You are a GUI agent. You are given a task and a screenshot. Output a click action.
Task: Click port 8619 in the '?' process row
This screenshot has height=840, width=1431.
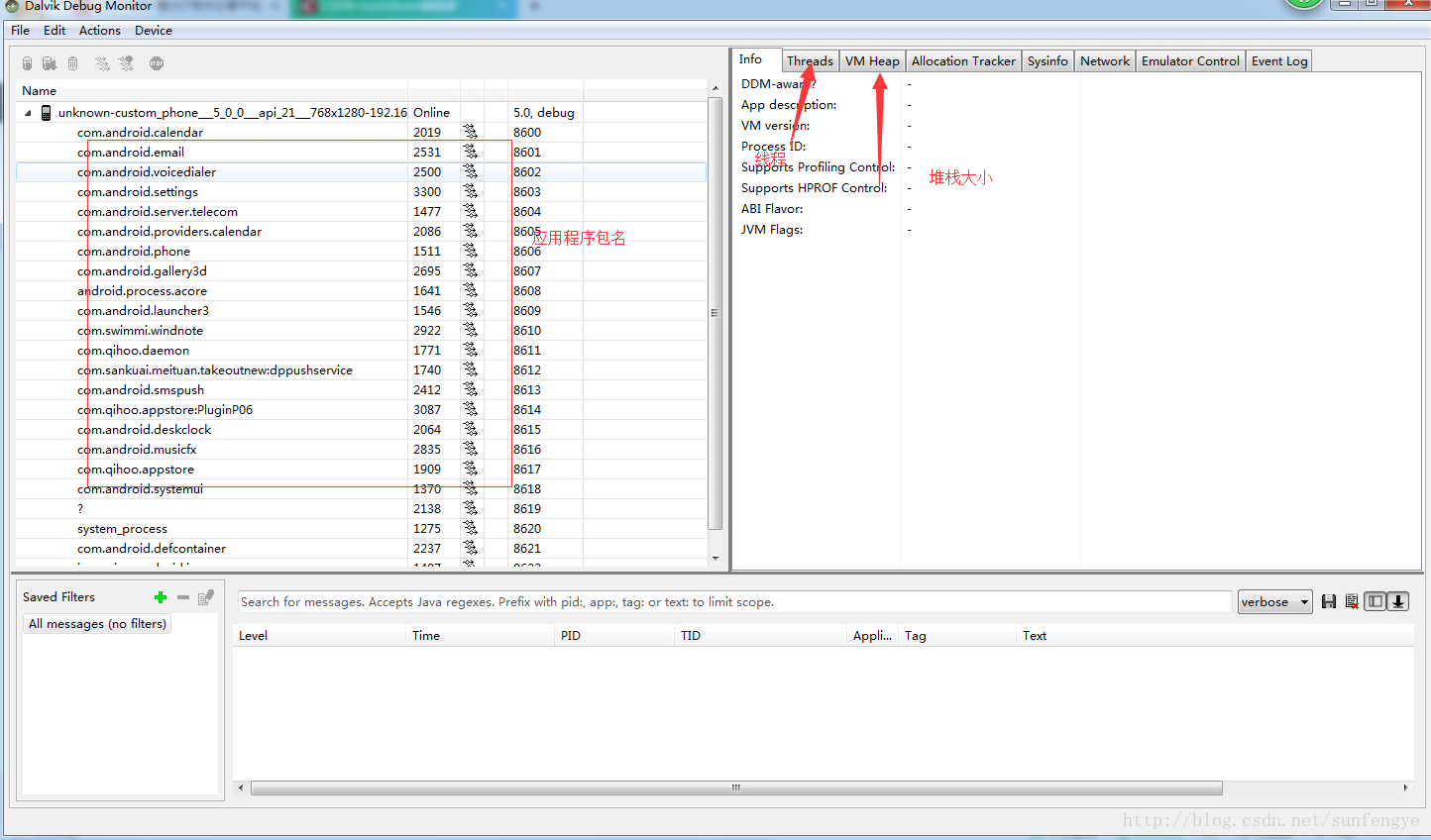coord(527,508)
